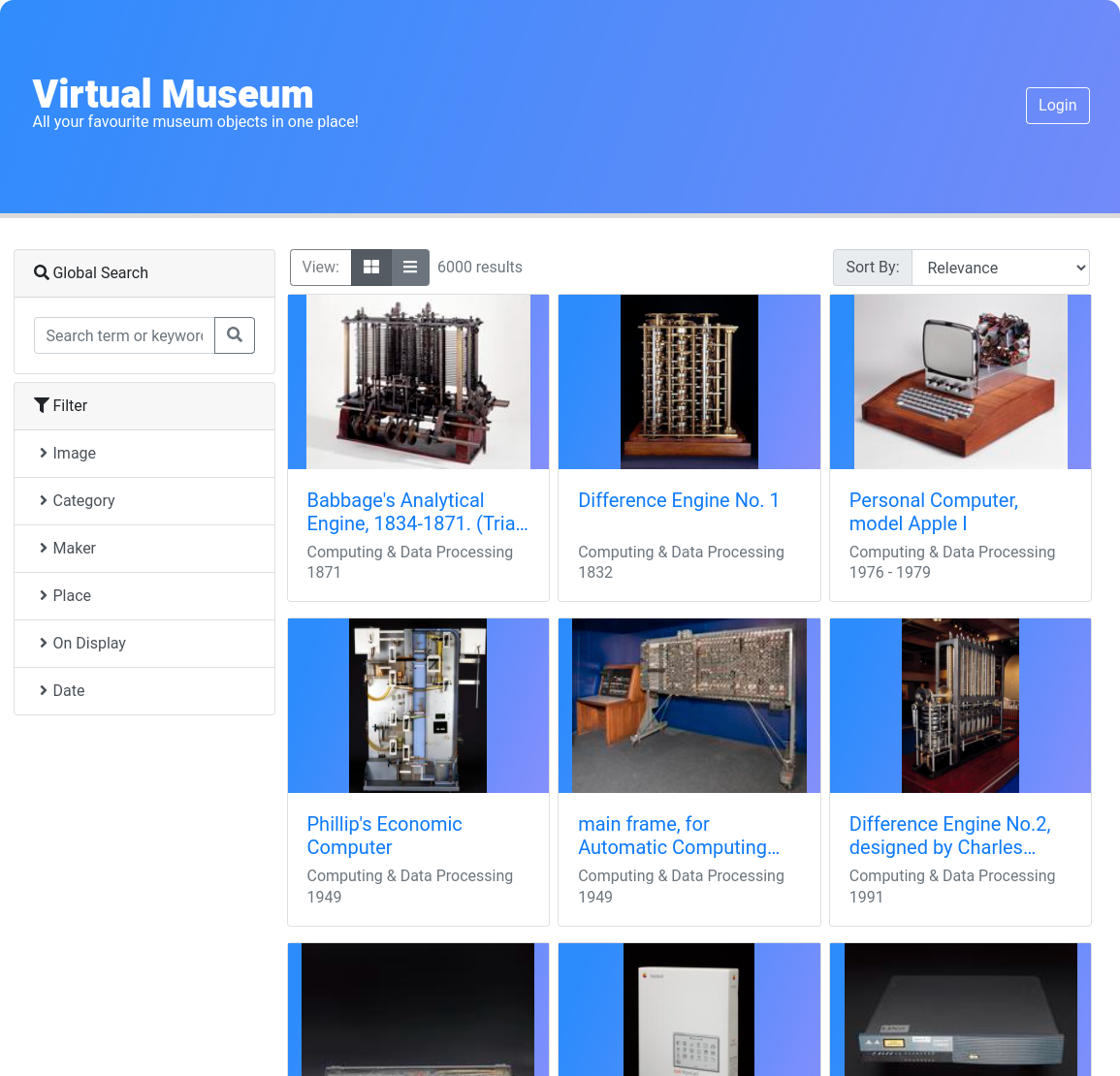The width and height of the screenshot is (1120, 1076).
Task: Open the Difference Engine No. 1 link
Action: pos(678,500)
